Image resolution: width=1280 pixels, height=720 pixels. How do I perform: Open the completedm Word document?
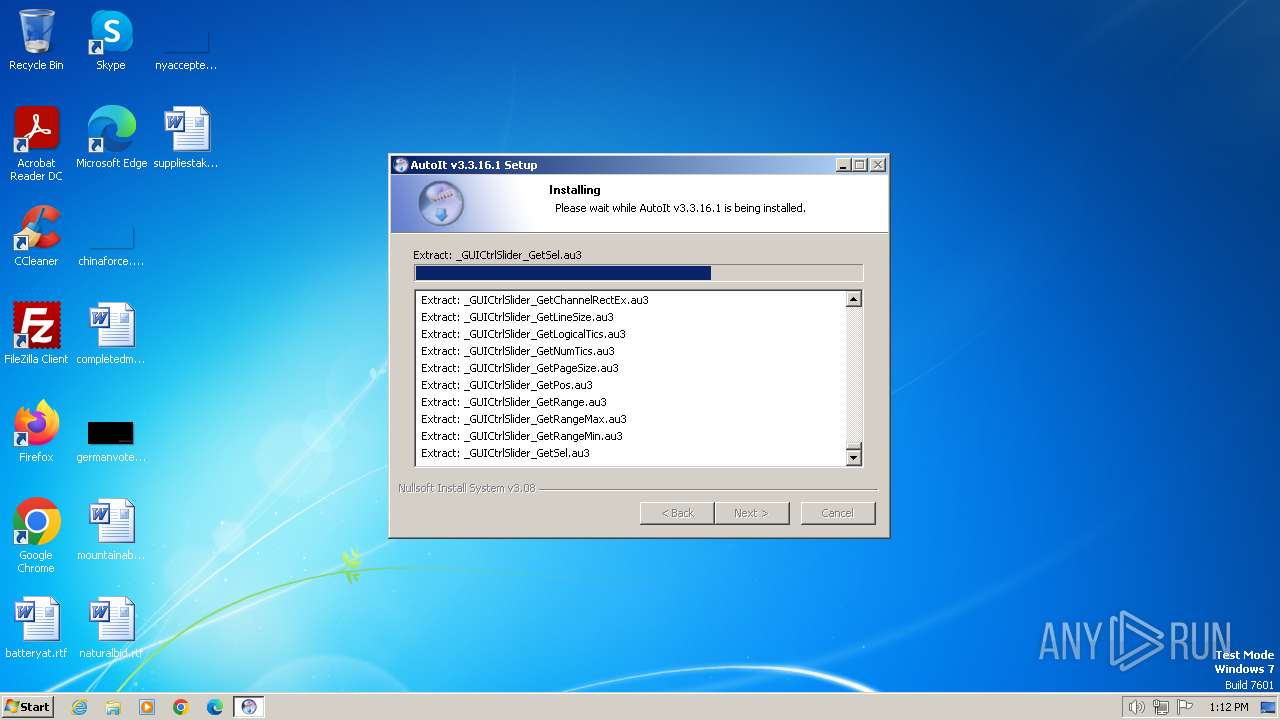coord(111,334)
